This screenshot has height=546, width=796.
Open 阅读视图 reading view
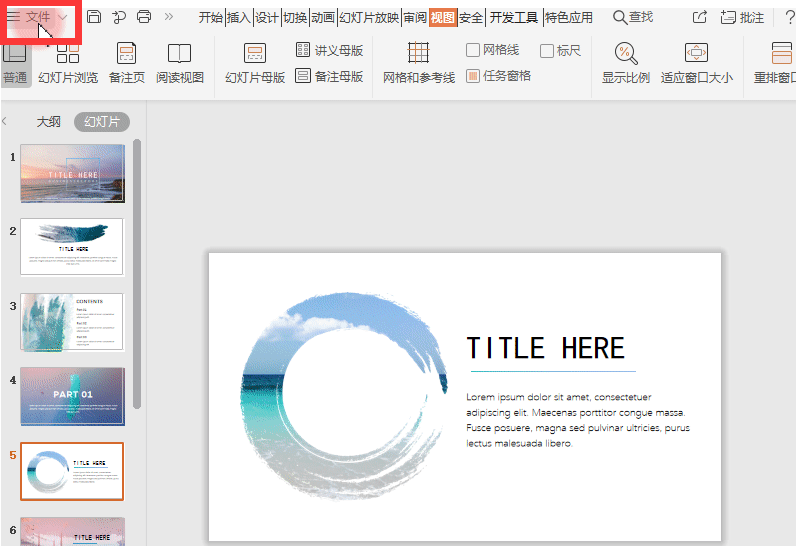[x=180, y=62]
